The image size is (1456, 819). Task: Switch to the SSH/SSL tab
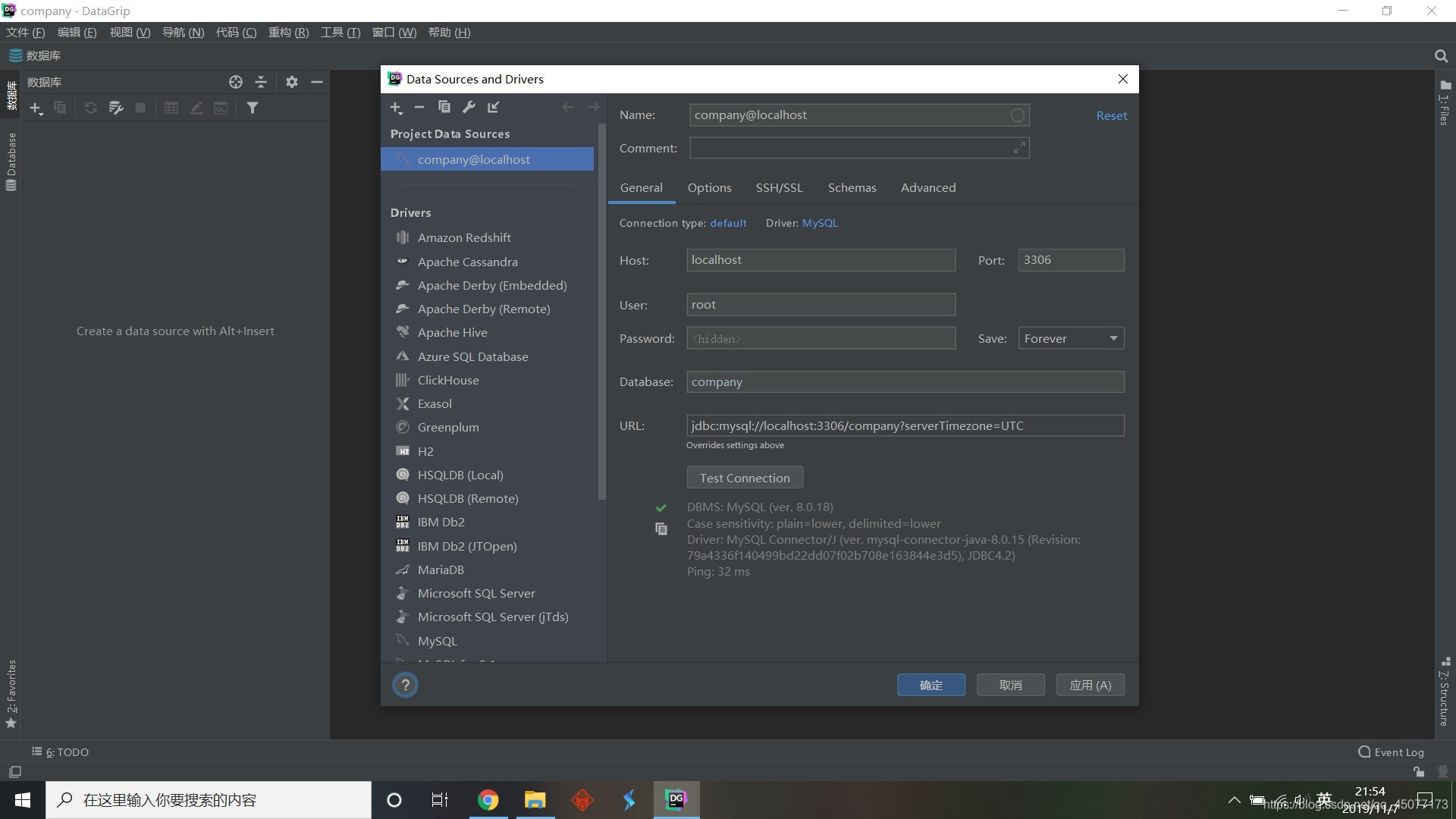click(x=778, y=187)
